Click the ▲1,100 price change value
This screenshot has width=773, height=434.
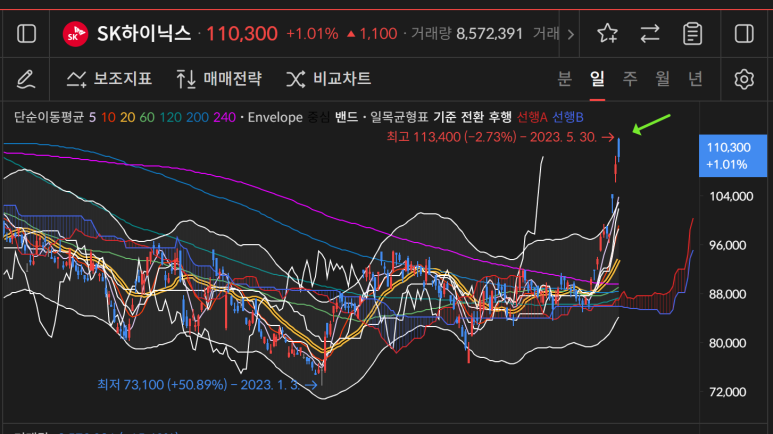[x=372, y=34]
